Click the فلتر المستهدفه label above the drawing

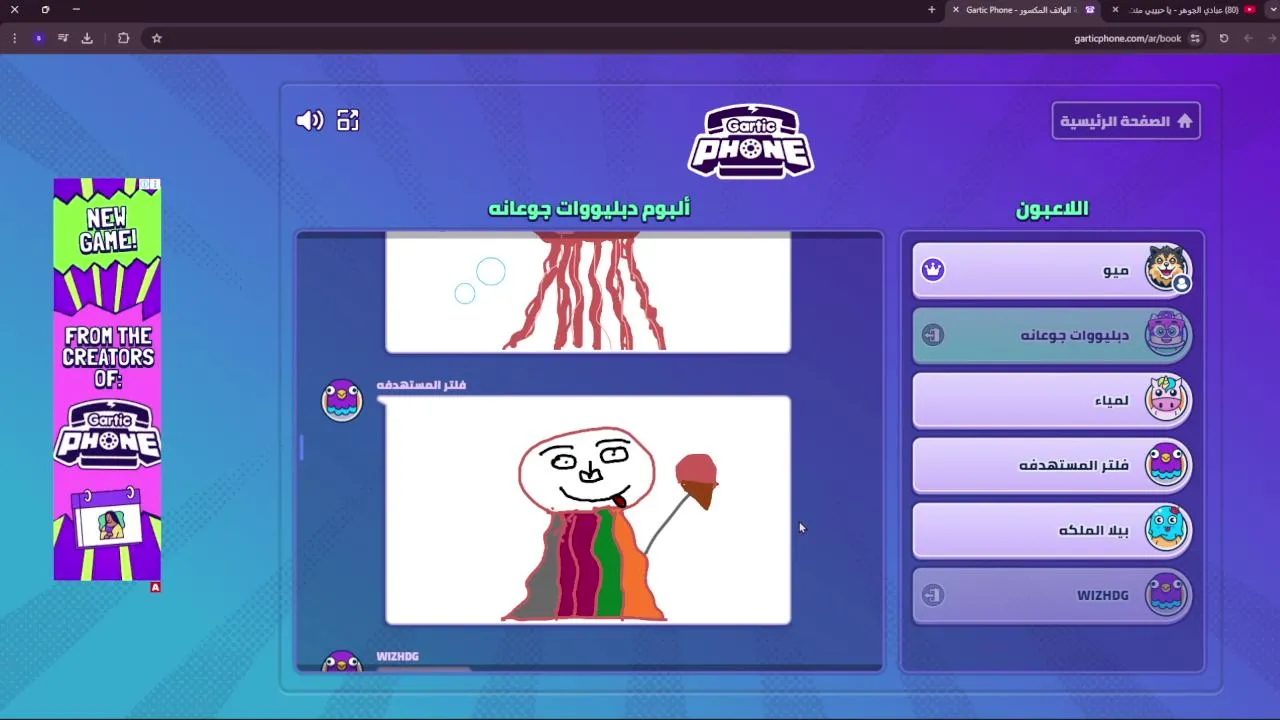pyautogui.click(x=421, y=385)
